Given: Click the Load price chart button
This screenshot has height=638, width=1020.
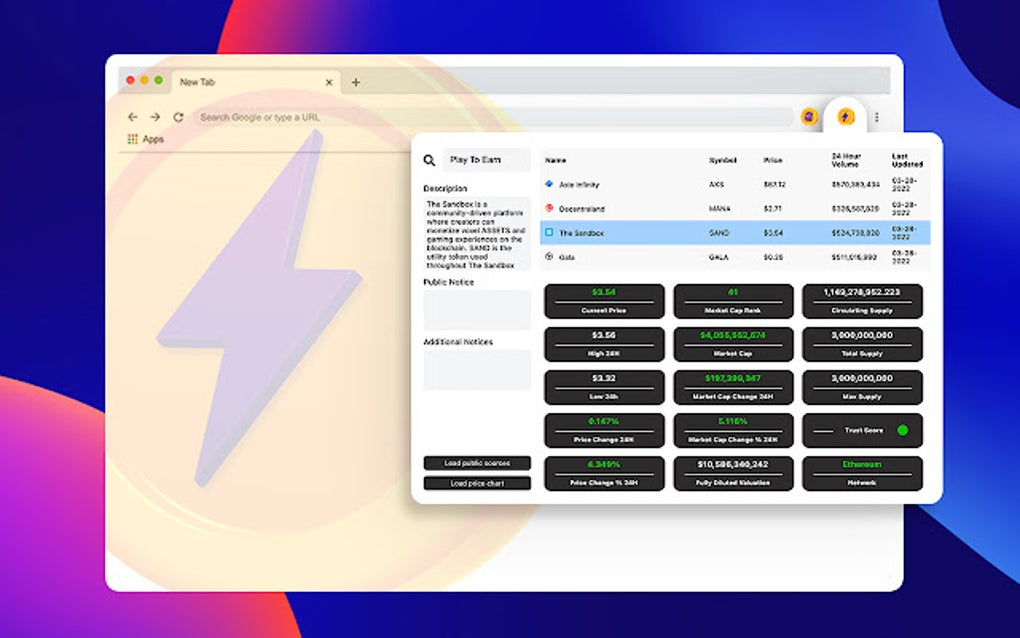Looking at the screenshot, I should point(477,483).
